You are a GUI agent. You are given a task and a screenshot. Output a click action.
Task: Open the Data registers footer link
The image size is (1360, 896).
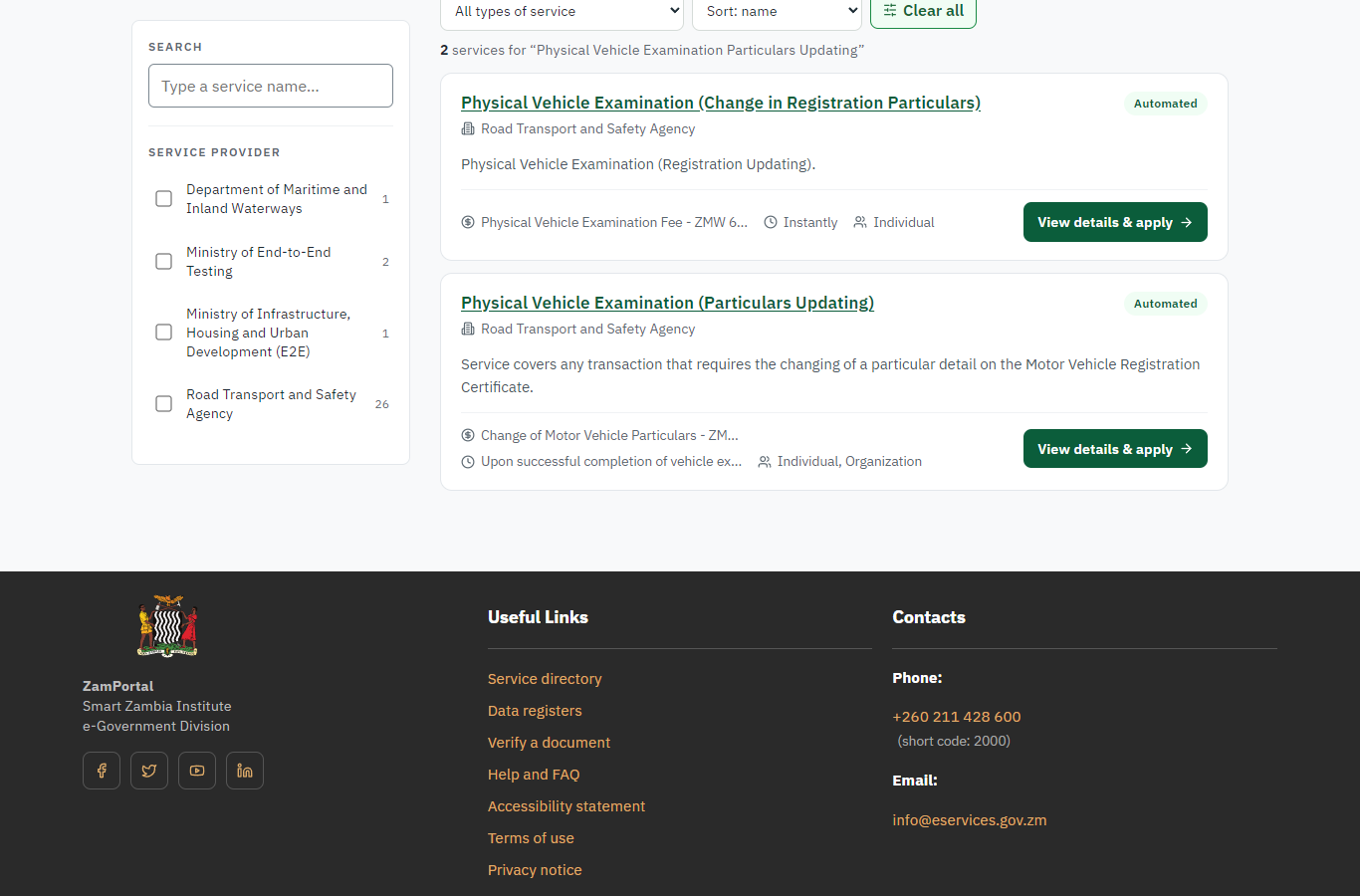(535, 711)
